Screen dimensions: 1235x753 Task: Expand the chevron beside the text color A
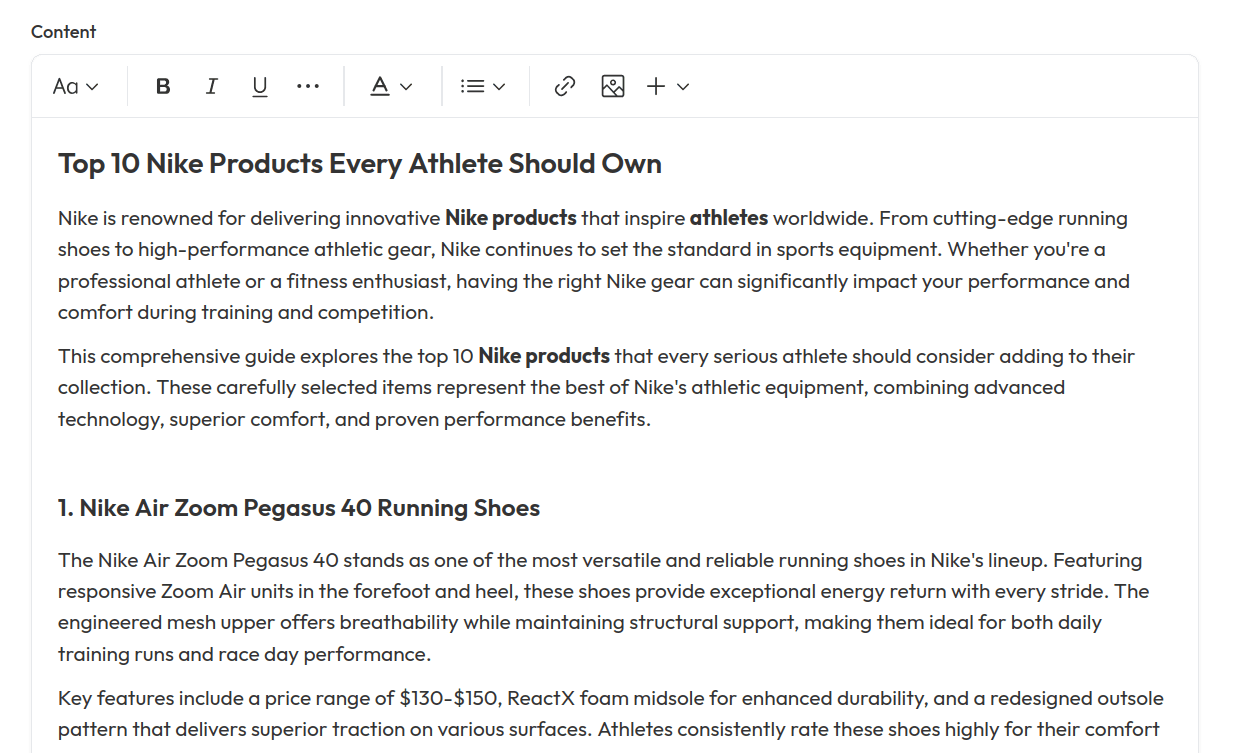click(406, 87)
